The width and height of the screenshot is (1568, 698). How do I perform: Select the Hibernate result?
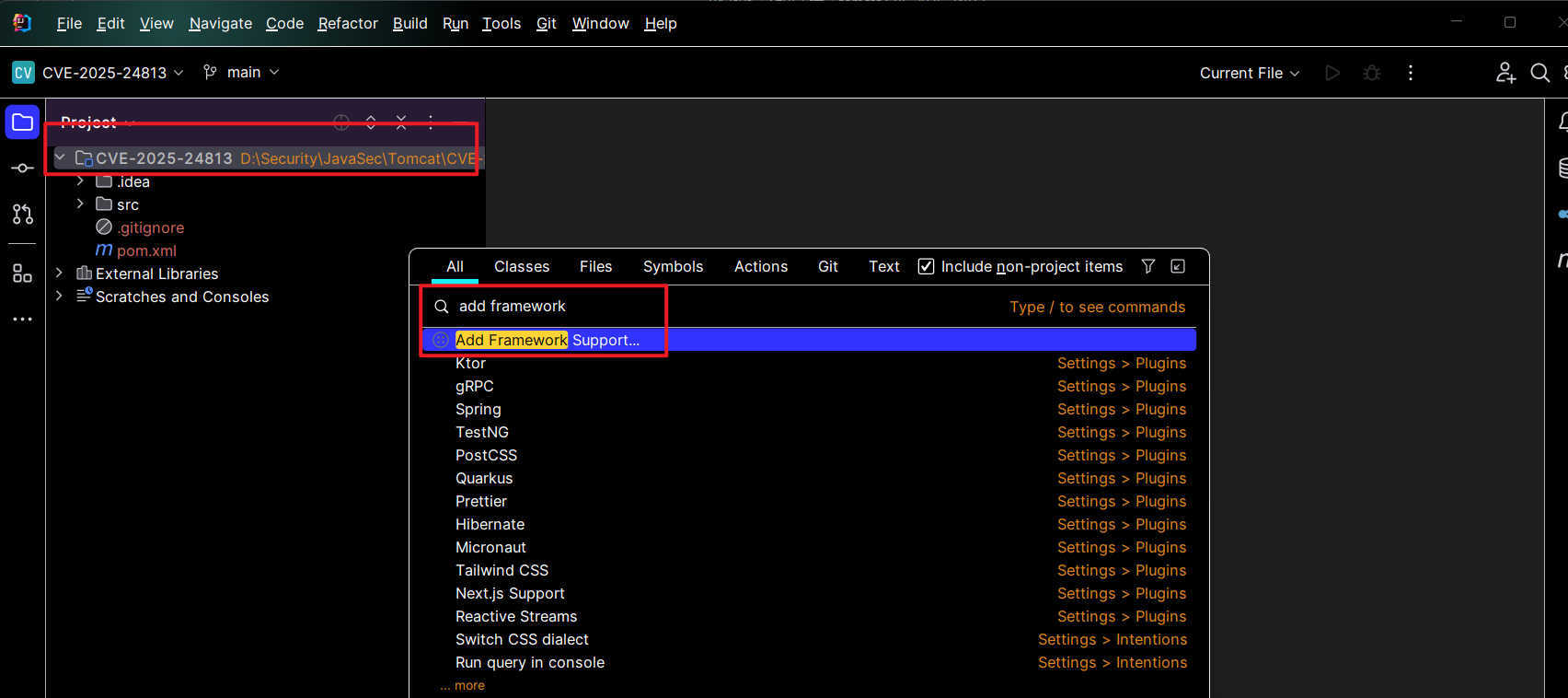(x=809, y=524)
